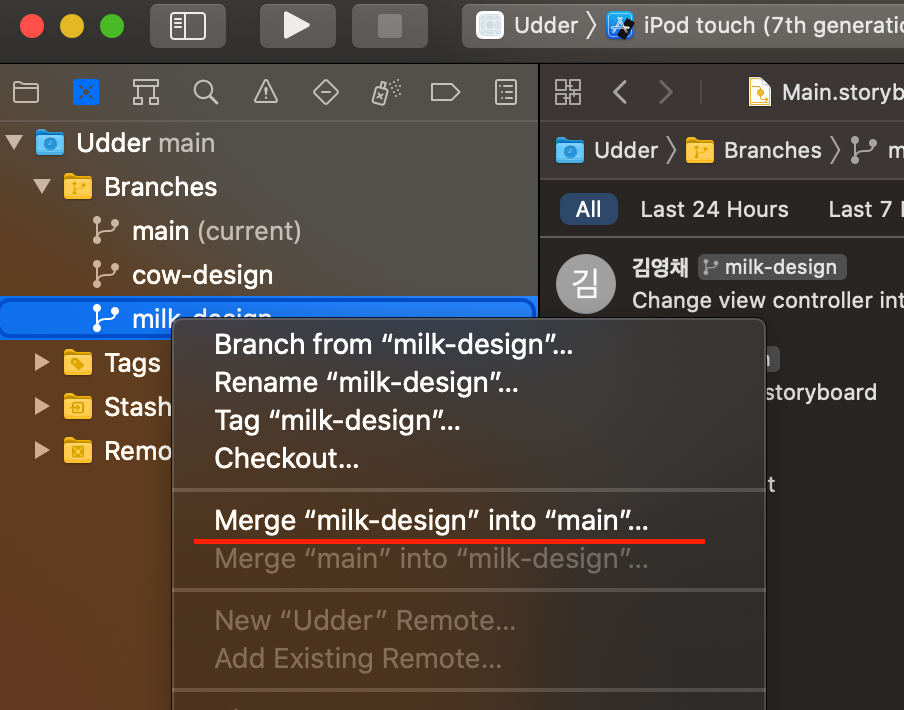Choose Checkout from the context menu
Image resolution: width=904 pixels, height=710 pixels.
coord(469,459)
